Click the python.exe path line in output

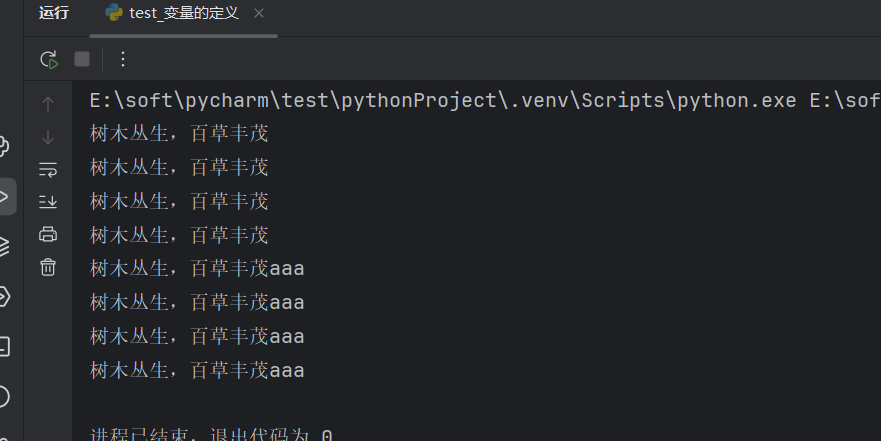point(480,100)
